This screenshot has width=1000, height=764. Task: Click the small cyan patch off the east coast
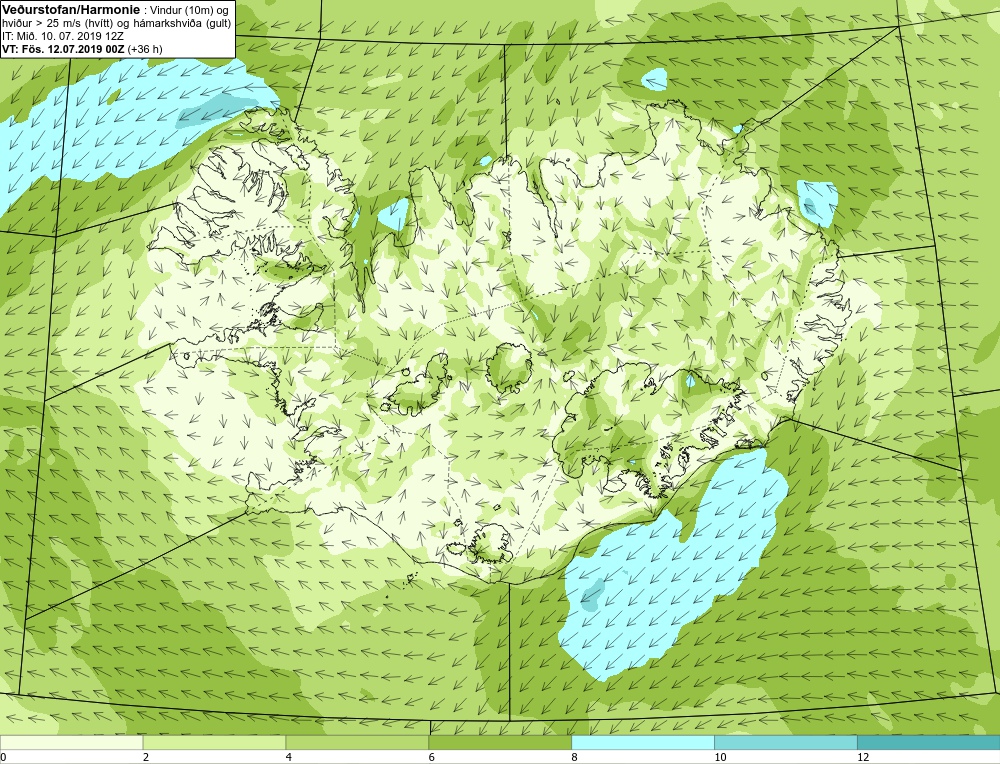818,203
